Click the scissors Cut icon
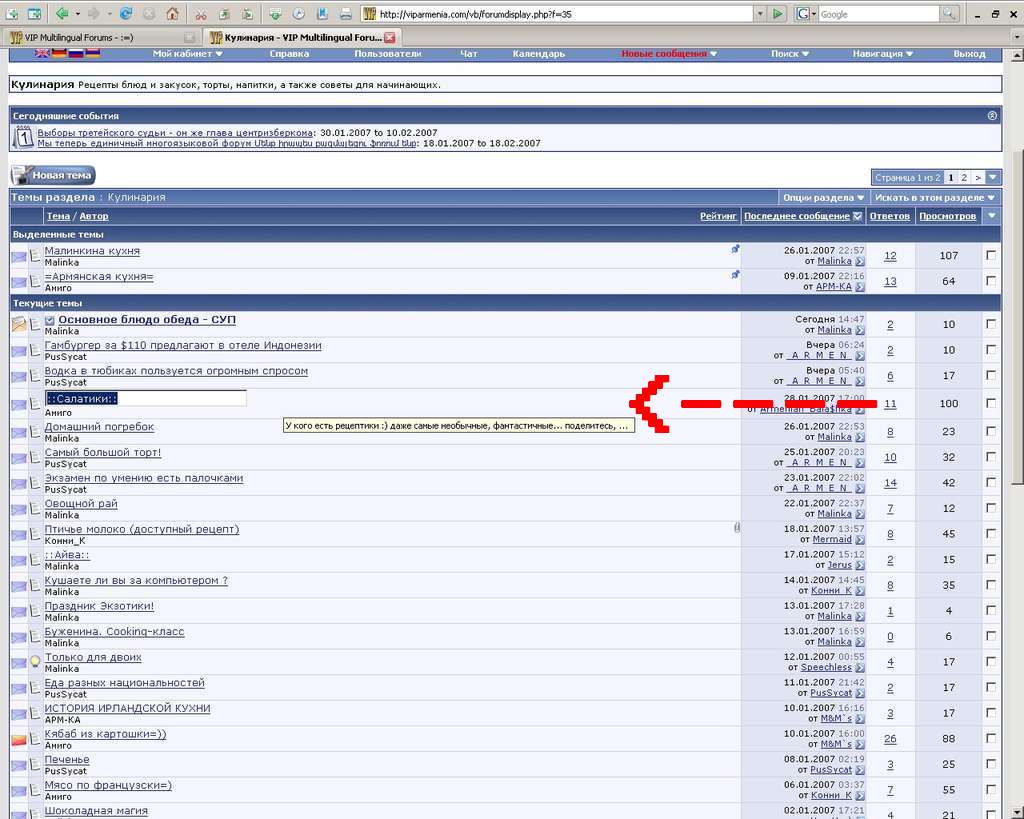The height and width of the screenshot is (819, 1024). [x=200, y=14]
